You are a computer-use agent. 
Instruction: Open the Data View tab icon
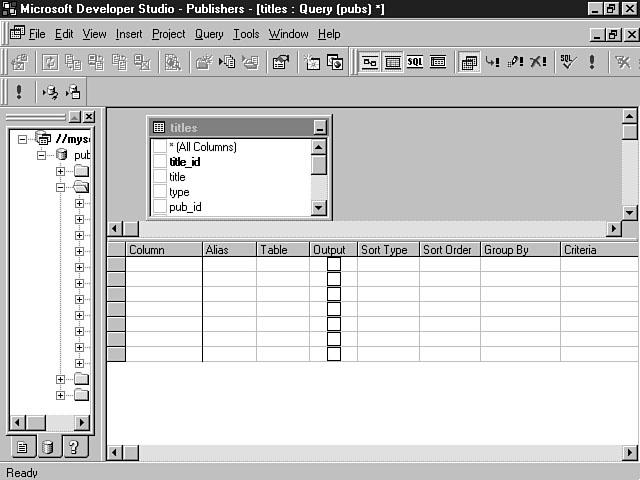47,447
